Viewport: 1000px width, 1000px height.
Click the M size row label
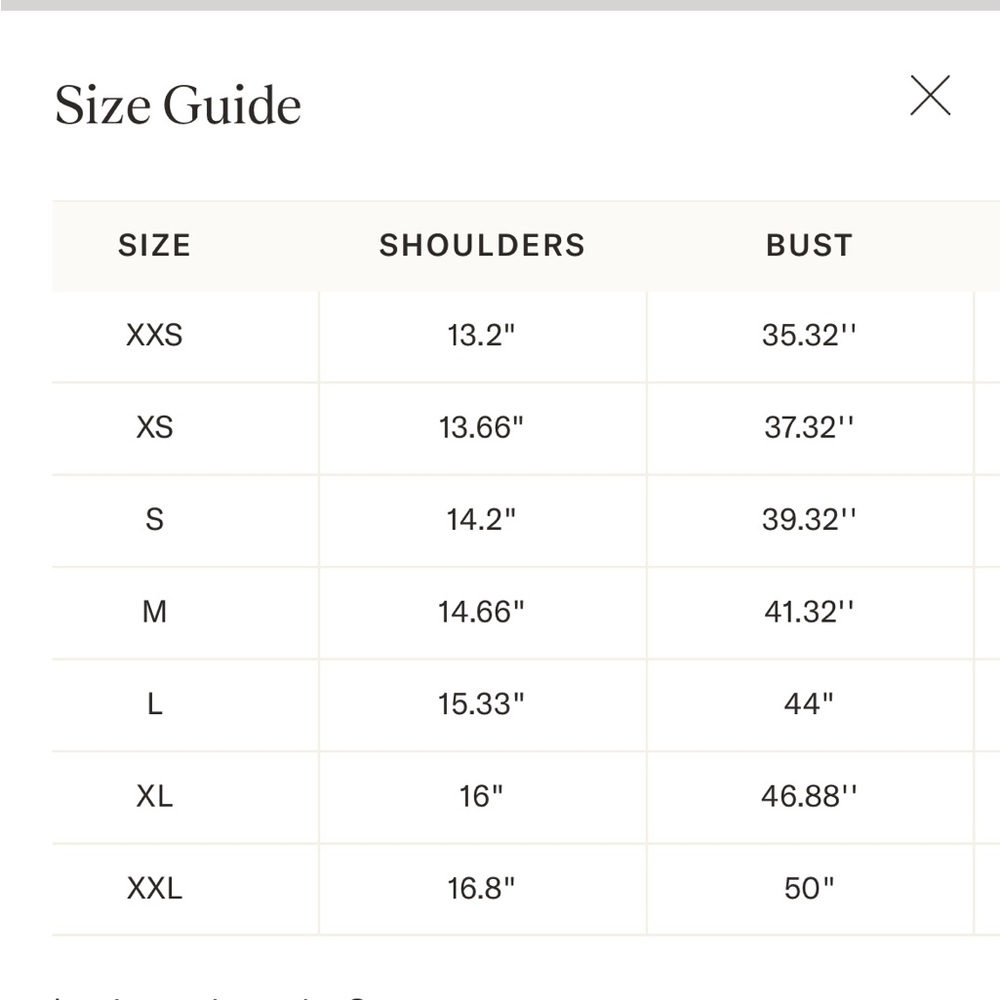click(x=154, y=612)
